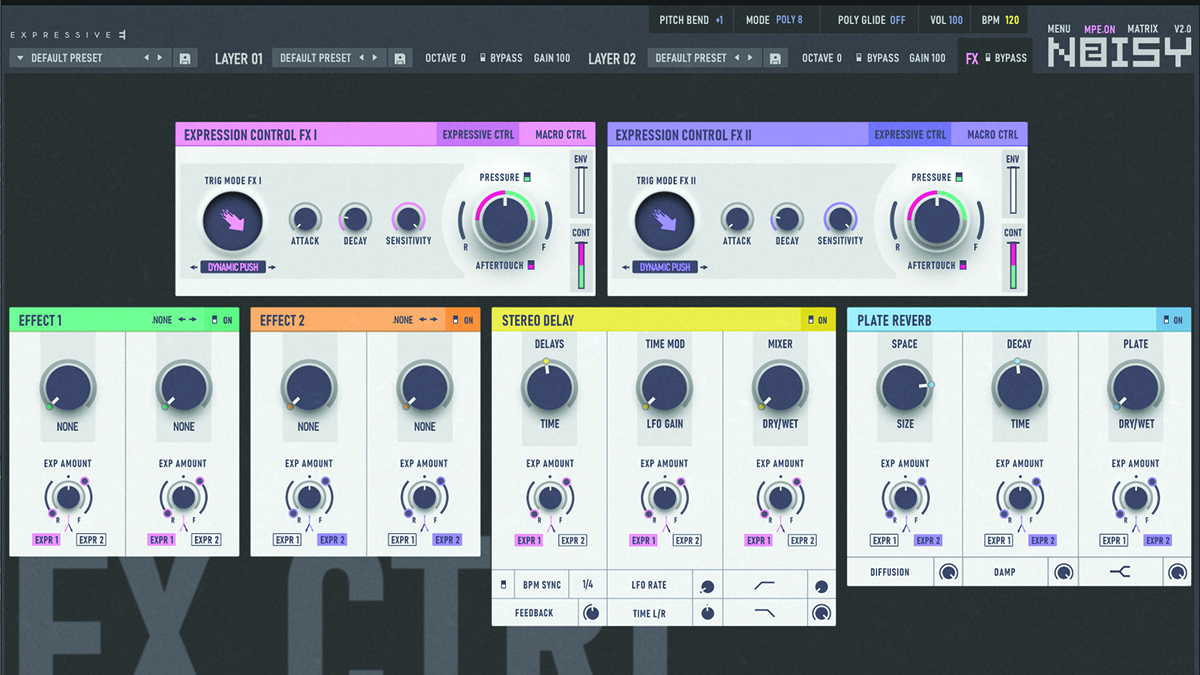This screenshot has width=1200, height=675.
Task: Open the MATRIX view
Action: [x=1143, y=29]
